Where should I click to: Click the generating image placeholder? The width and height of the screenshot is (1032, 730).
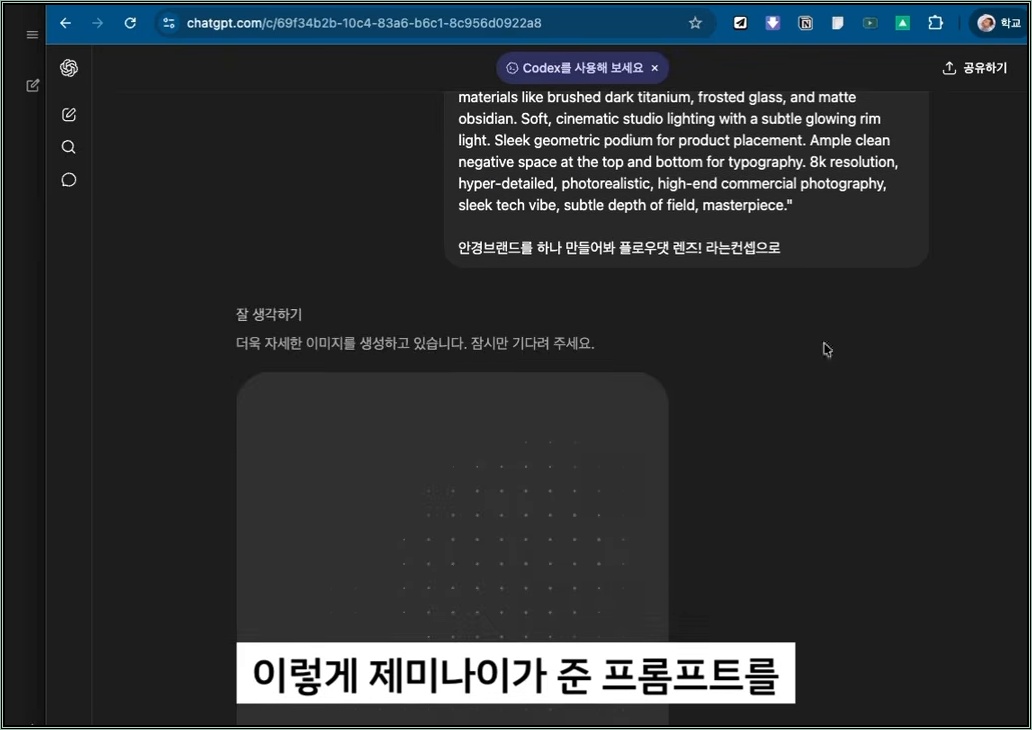click(452, 548)
